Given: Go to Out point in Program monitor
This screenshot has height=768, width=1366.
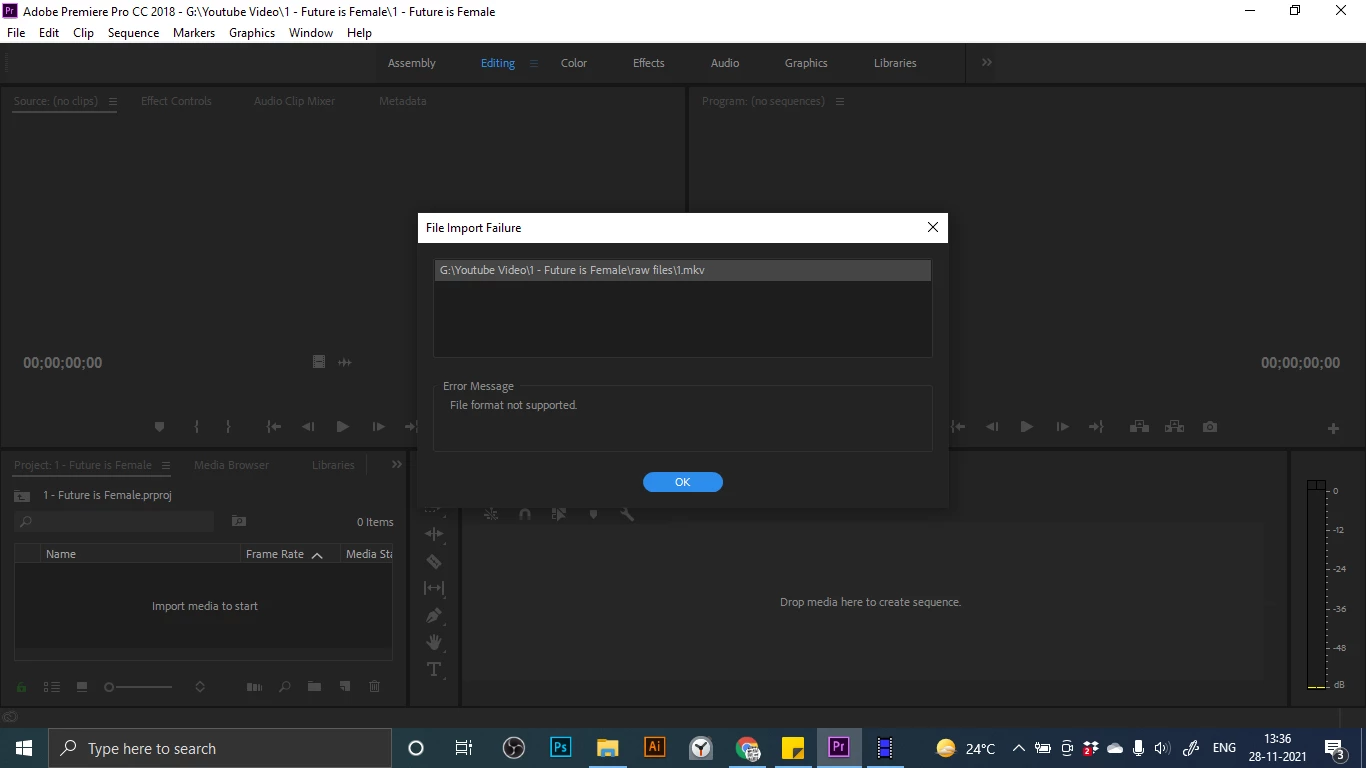Looking at the screenshot, I should coord(1096,427).
